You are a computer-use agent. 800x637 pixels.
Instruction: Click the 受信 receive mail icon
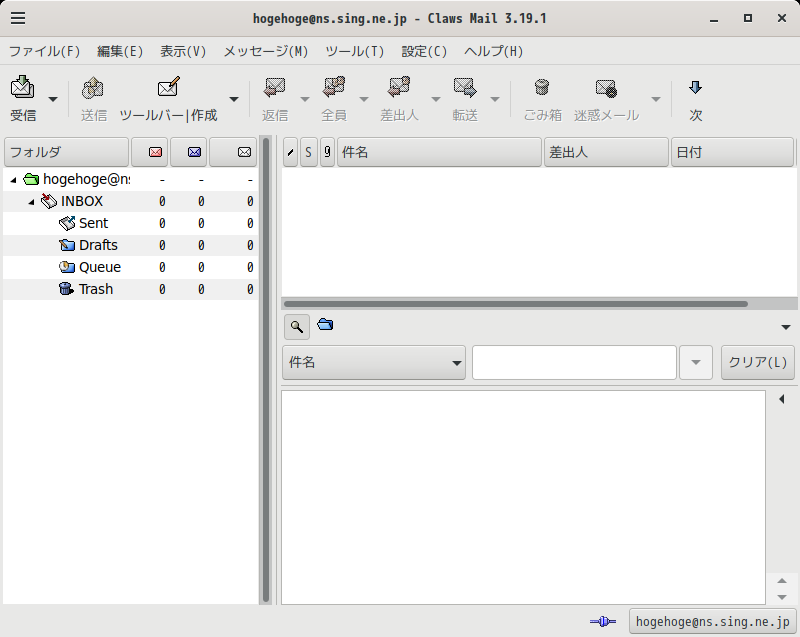point(22,88)
